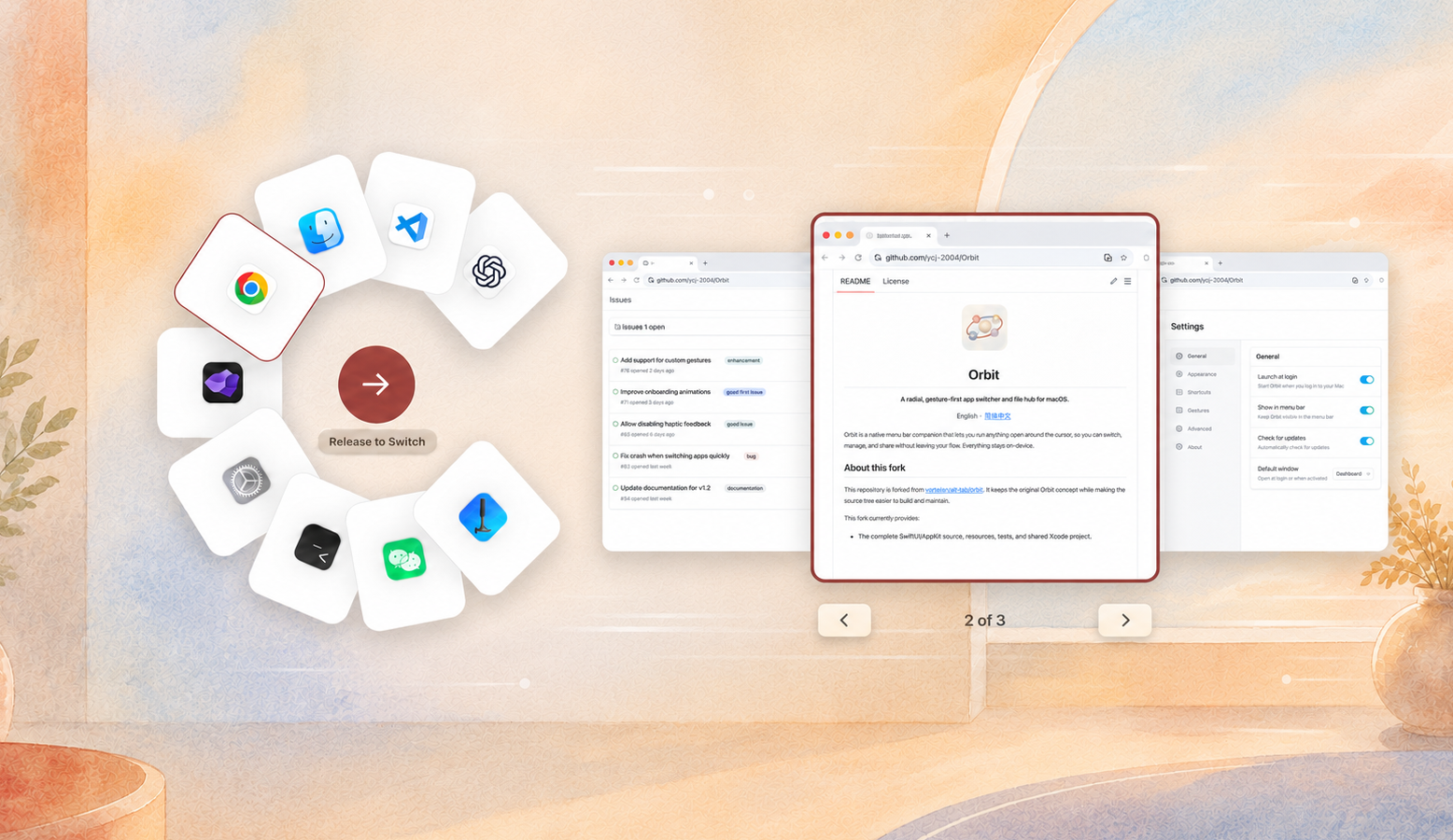
Task: Select Chrome in the radial app switcher
Action: coord(250,287)
